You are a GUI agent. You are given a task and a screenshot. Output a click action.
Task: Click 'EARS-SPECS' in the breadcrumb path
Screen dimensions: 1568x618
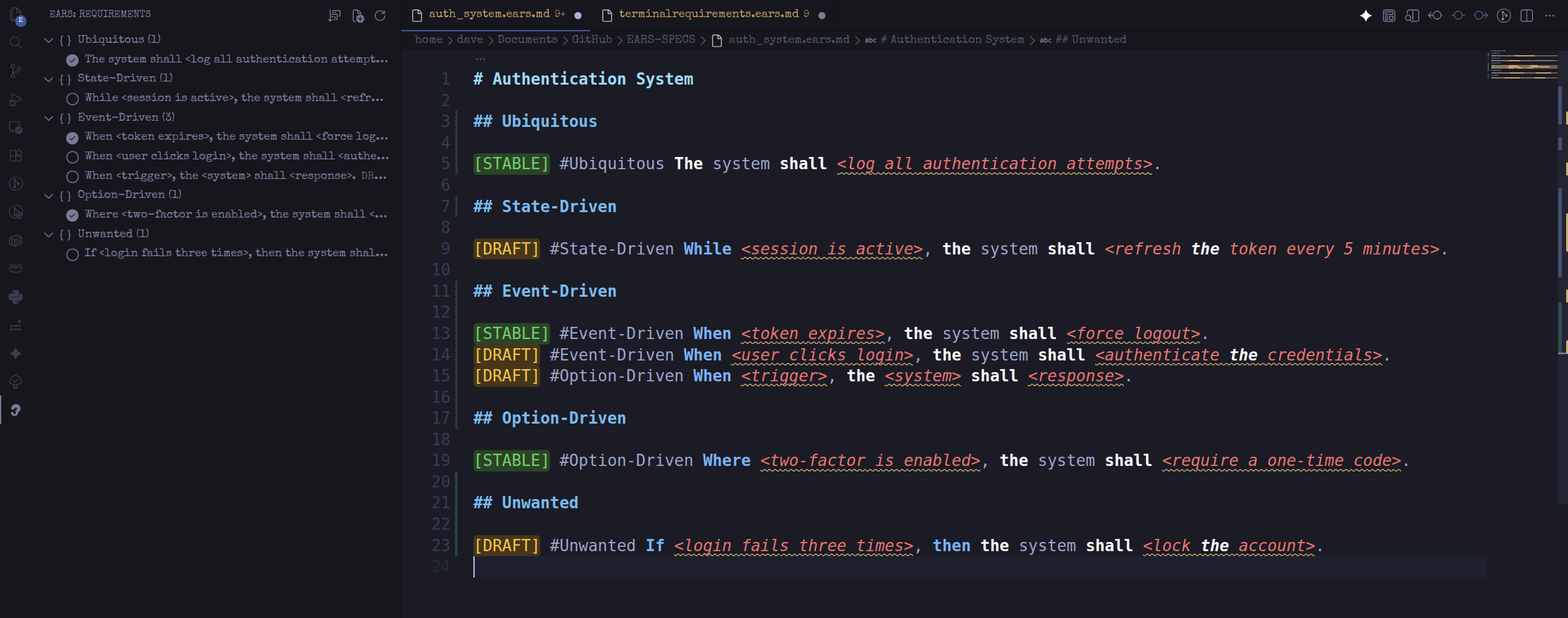point(660,39)
